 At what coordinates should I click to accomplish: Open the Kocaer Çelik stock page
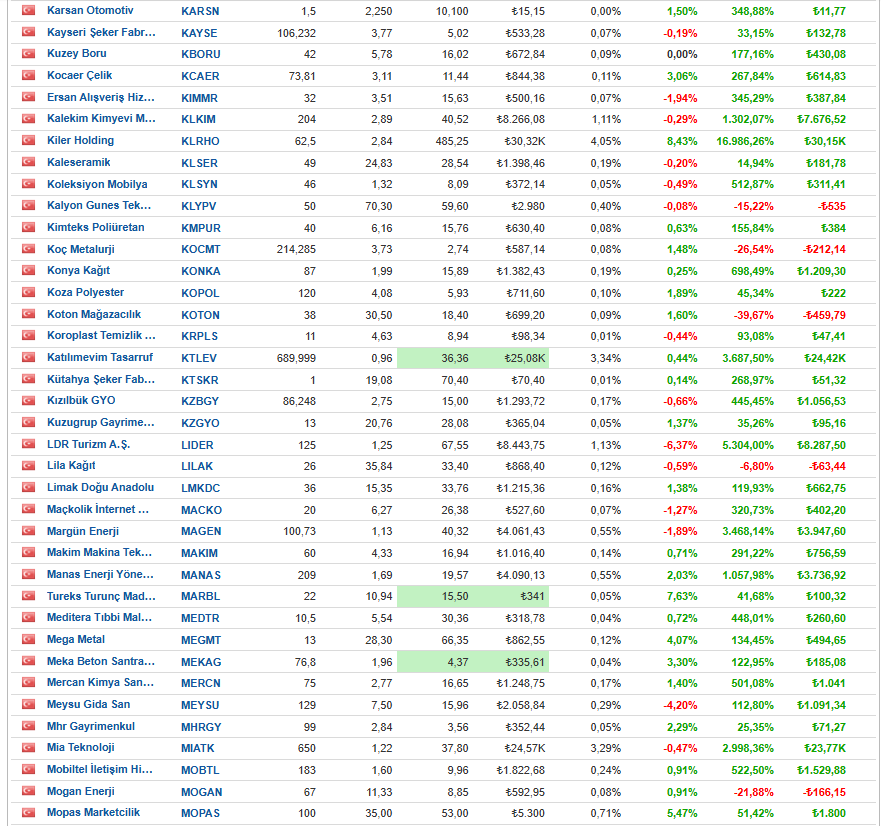(x=80, y=75)
